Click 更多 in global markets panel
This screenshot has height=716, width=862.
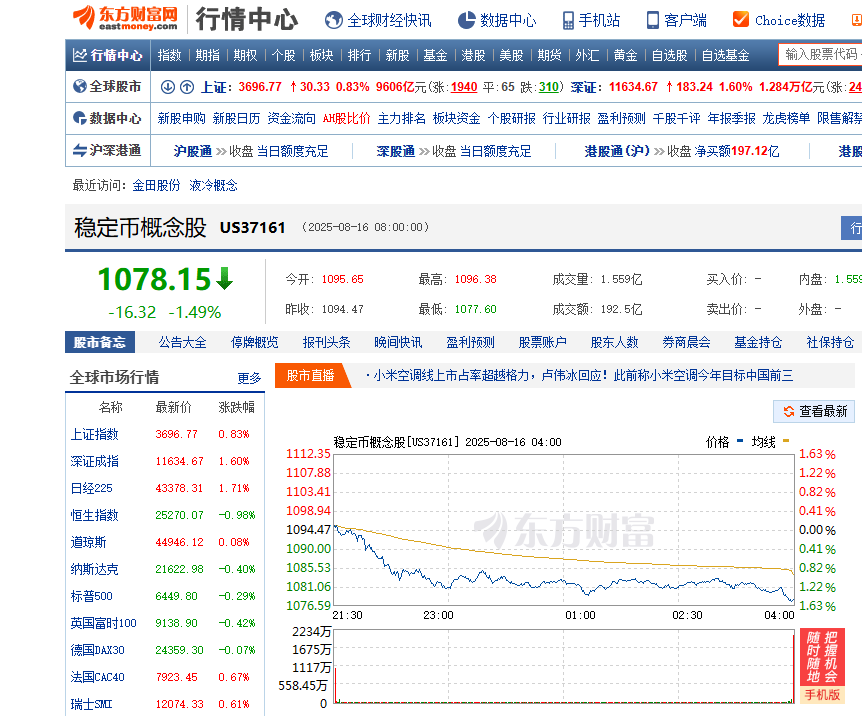249,378
